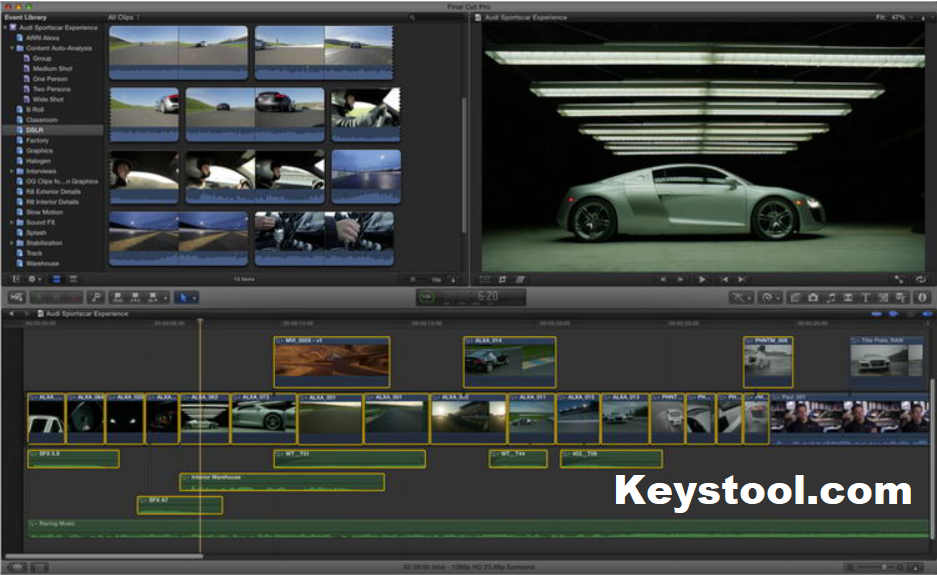Open the edit mode dropdown arrow
The width and height of the screenshot is (937, 575).
pyautogui.click(x=165, y=297)
